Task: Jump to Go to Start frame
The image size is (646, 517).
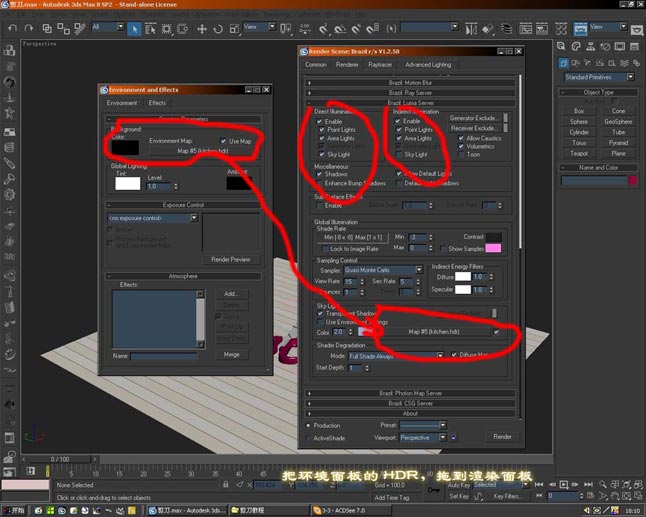Action: point(539,484)
